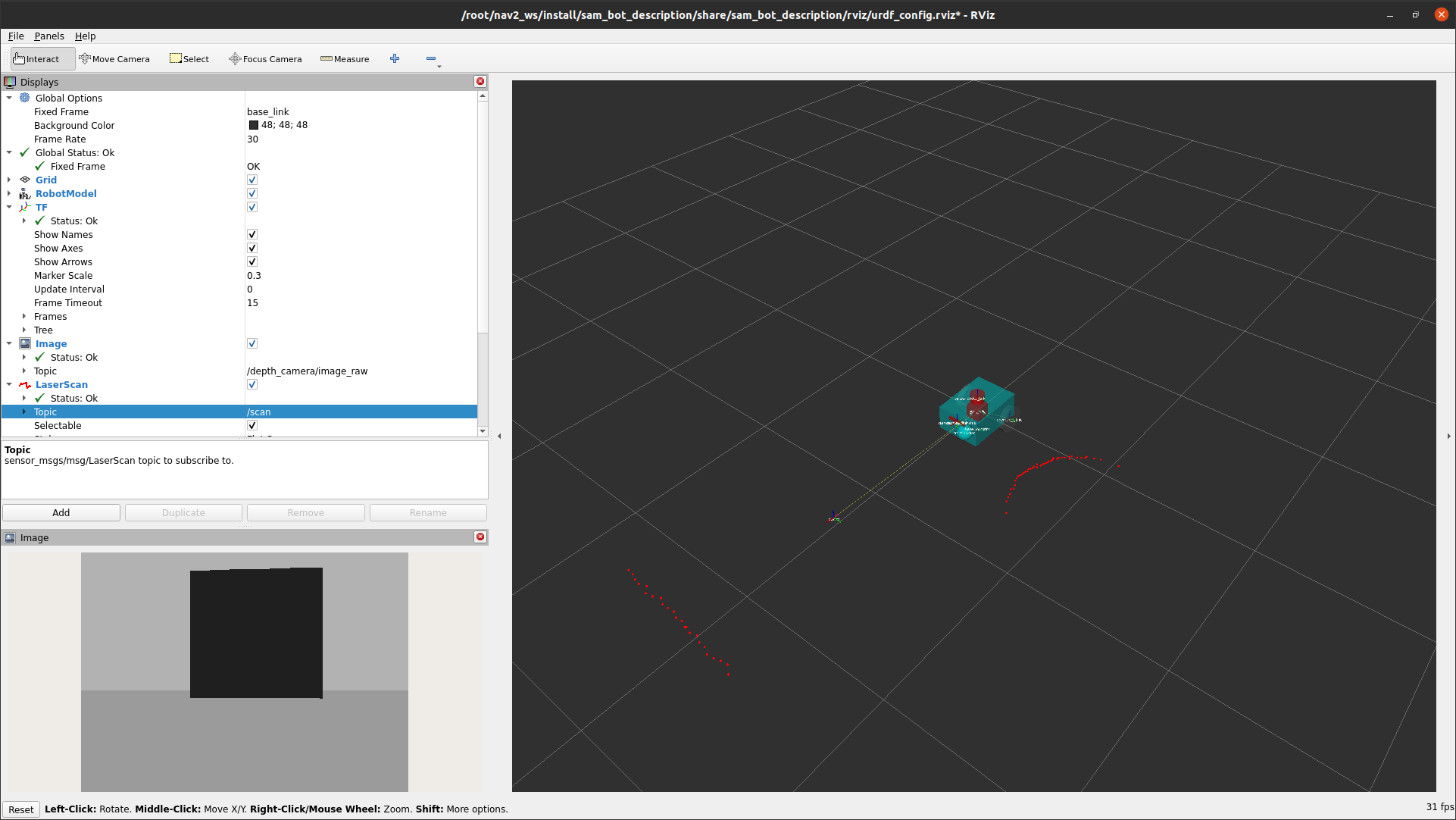Screen dimensions: 1456x820
Task: Click the blue minus remove-tool icon
Action: coord(431,58)
